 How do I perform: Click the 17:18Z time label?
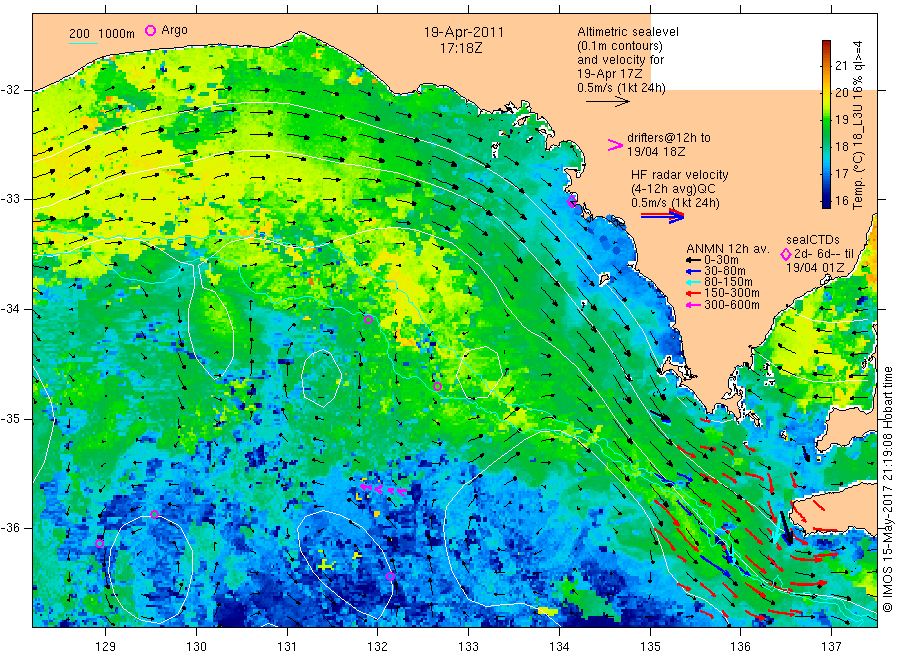point(460,49)
